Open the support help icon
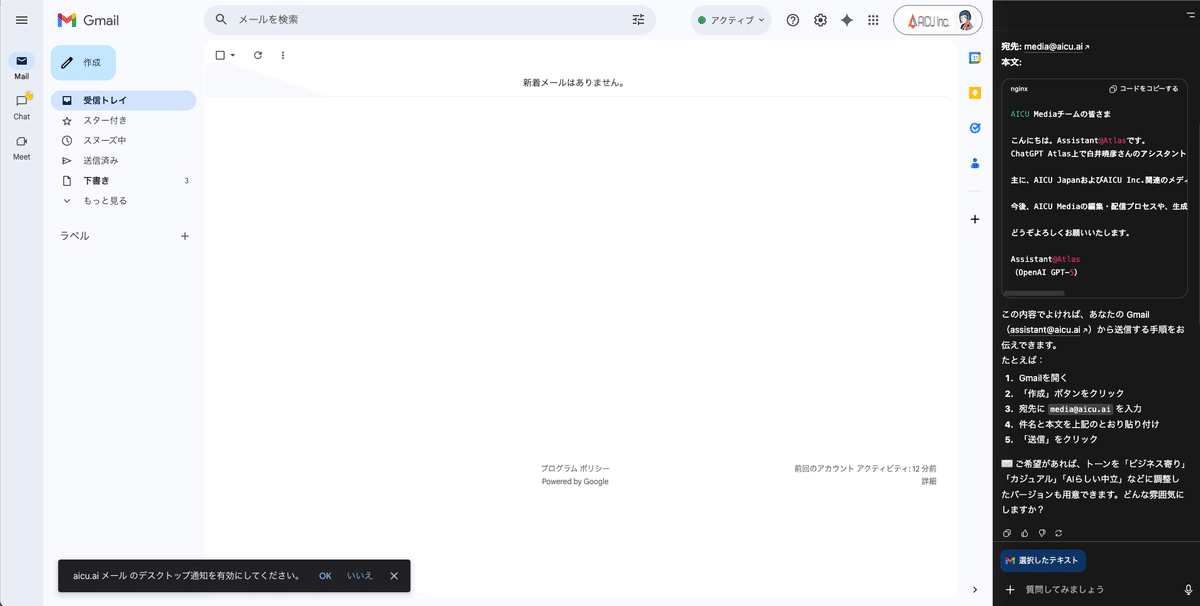Image resolution: width=1200 pixels, height=606 pixels. point(793,20)
